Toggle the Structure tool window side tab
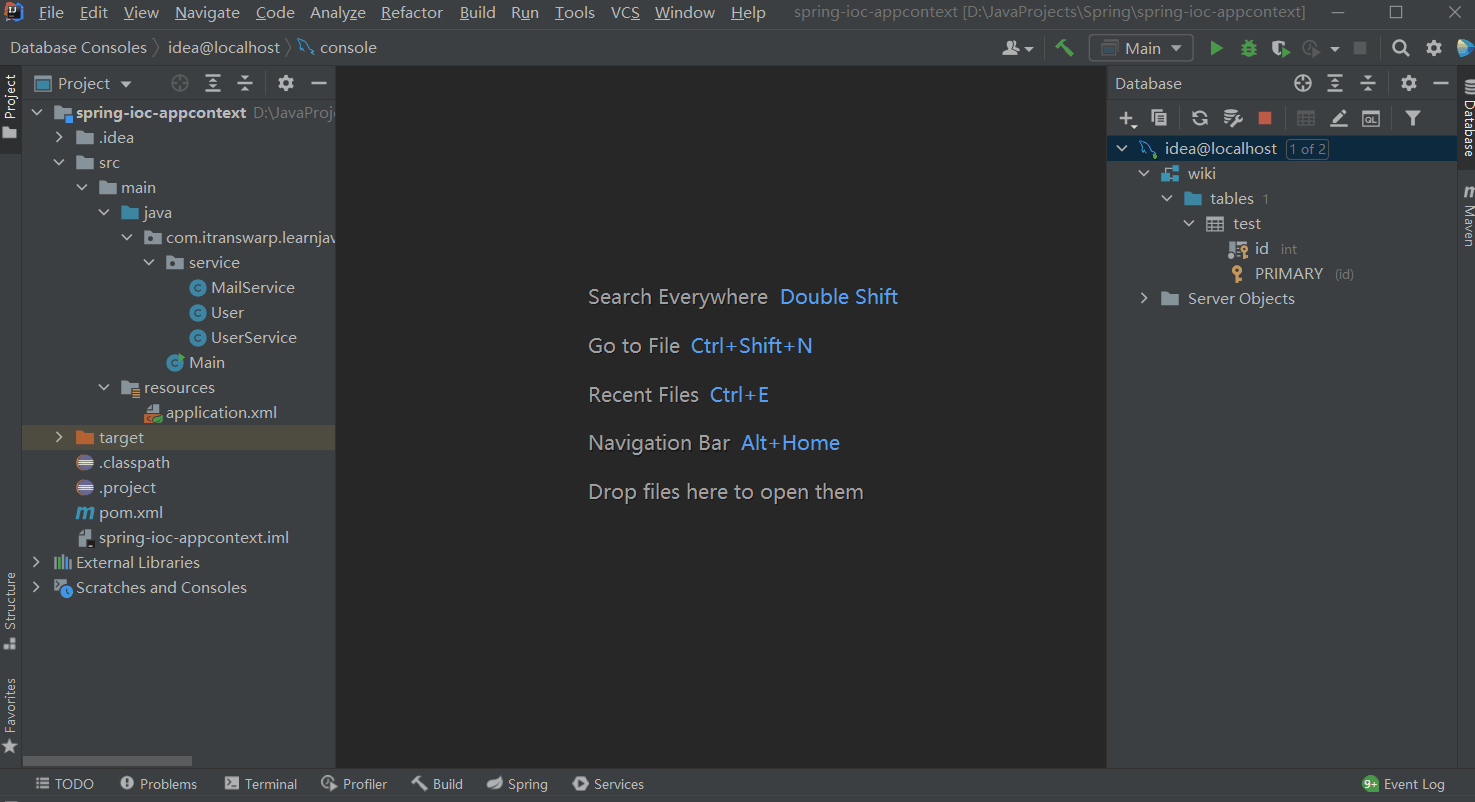1475x802 pixels. (10, 610)
